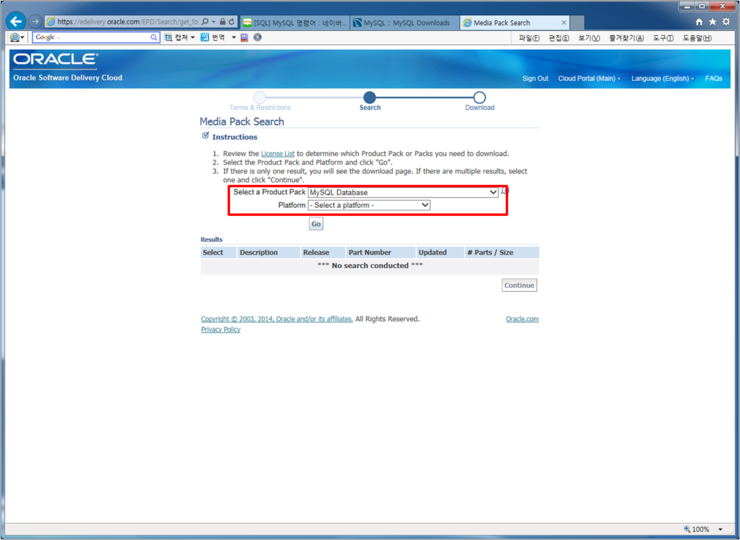Open the Cloud Portal (Main) menu
740x540 pixels.
pyautogui.click(x=589, y=78)
